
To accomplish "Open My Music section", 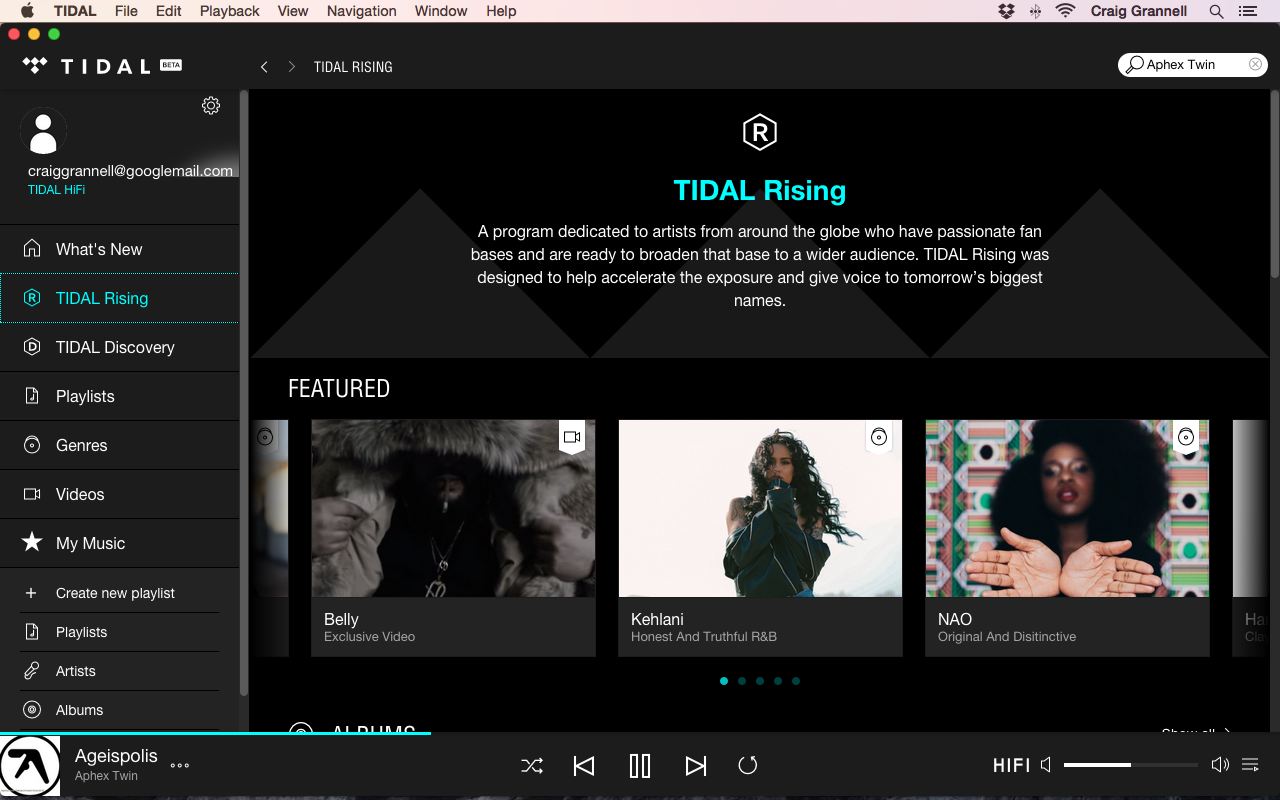I will pos(119,543).
